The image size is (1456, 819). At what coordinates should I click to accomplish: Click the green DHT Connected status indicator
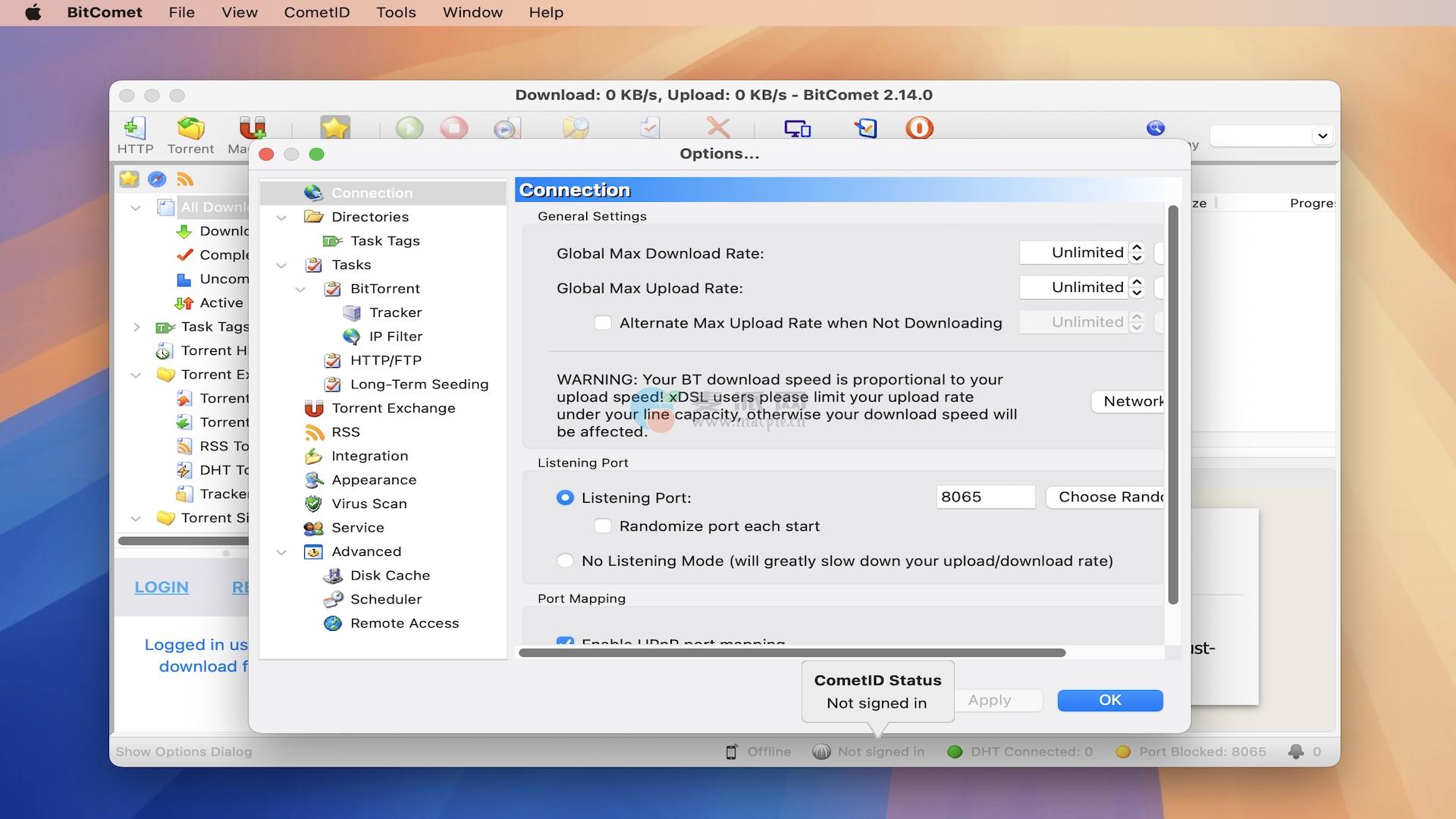(x=955, y=752)
